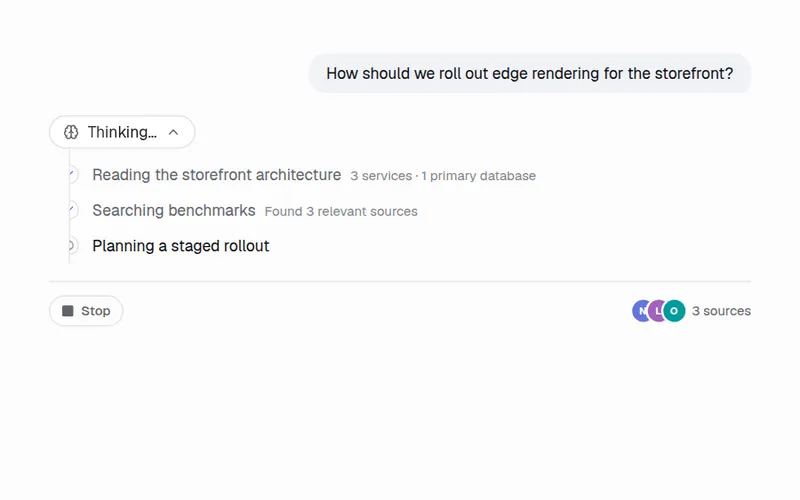Click the "3 services" detail text

point(381,176)
